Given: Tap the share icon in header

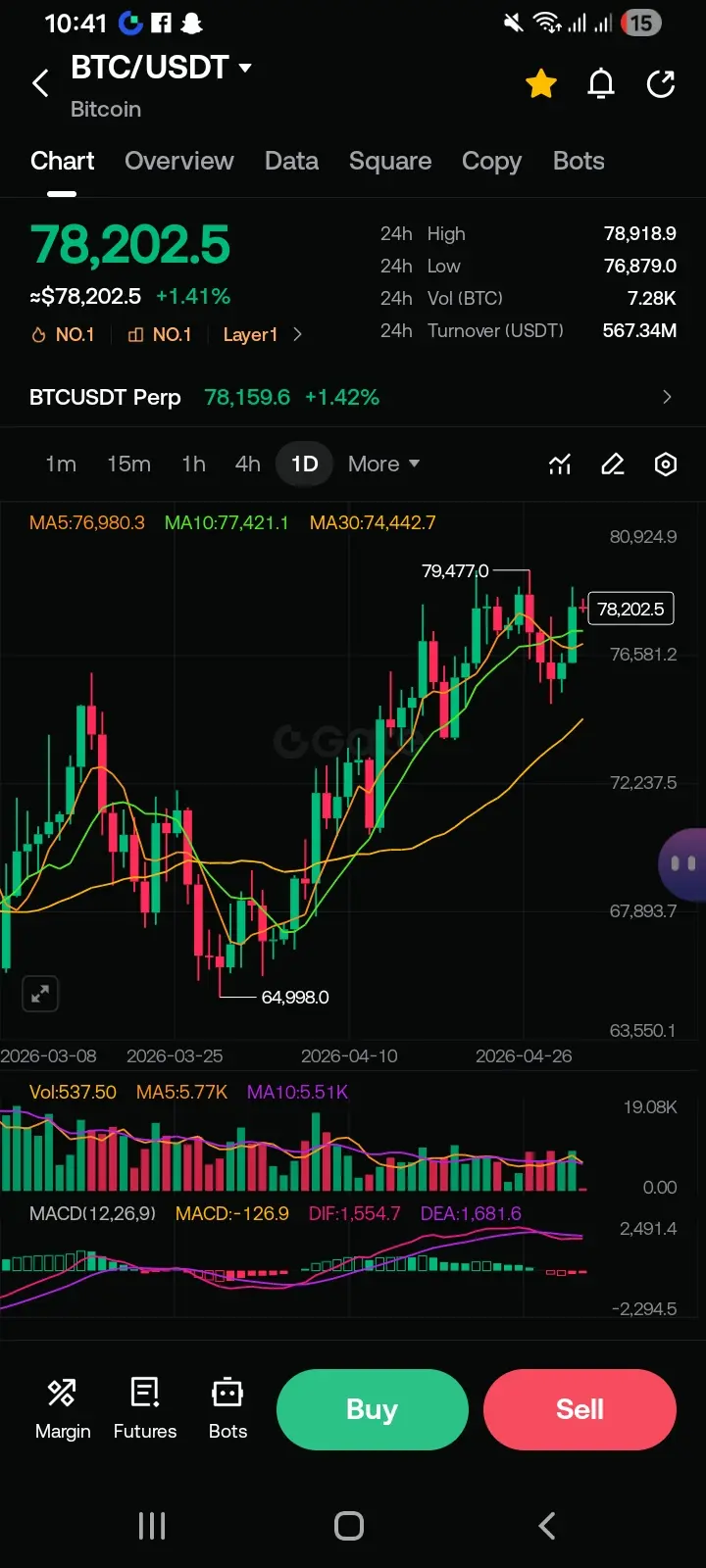Looking at the screenshot, I should [661, 84].
